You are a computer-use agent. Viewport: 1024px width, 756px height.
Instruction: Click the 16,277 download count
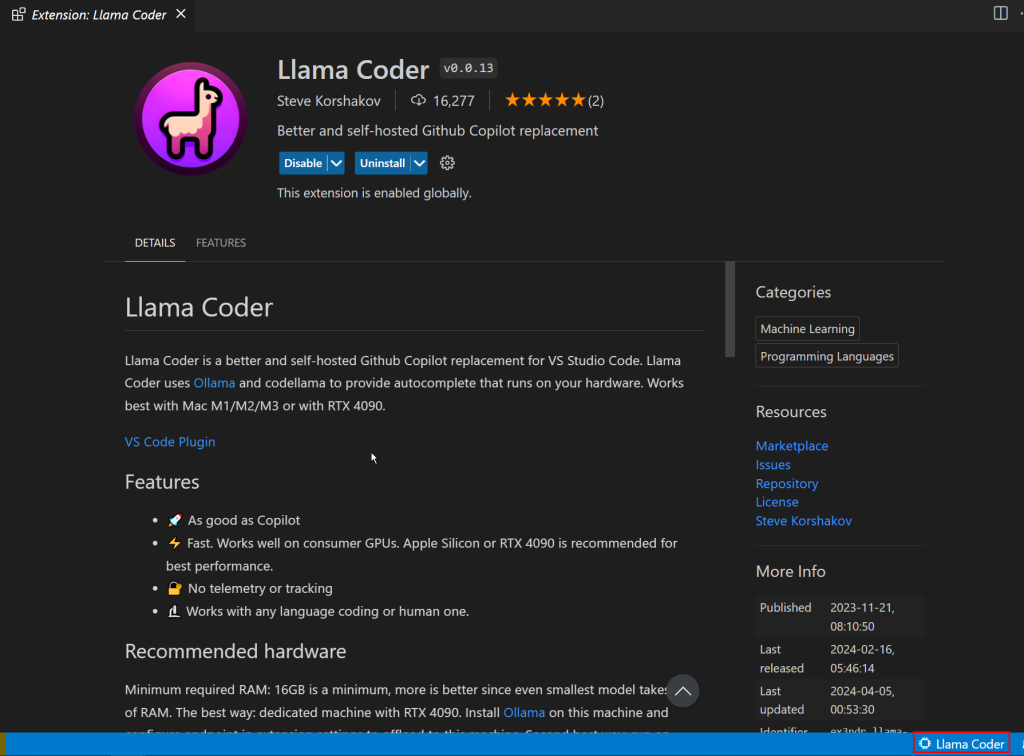click(x=443, y=100)
